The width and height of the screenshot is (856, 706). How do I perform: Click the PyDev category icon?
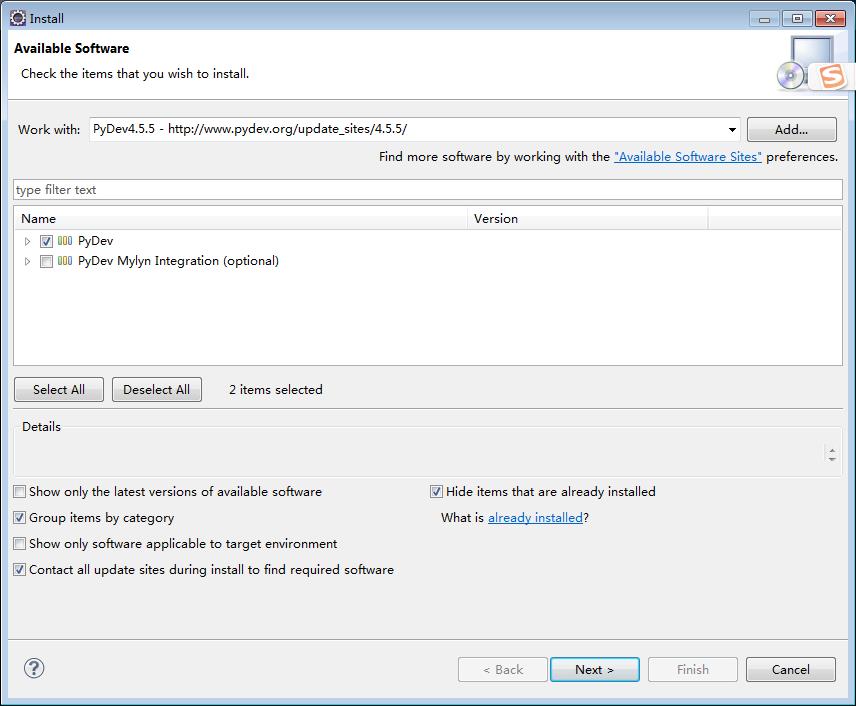(65, 241)
